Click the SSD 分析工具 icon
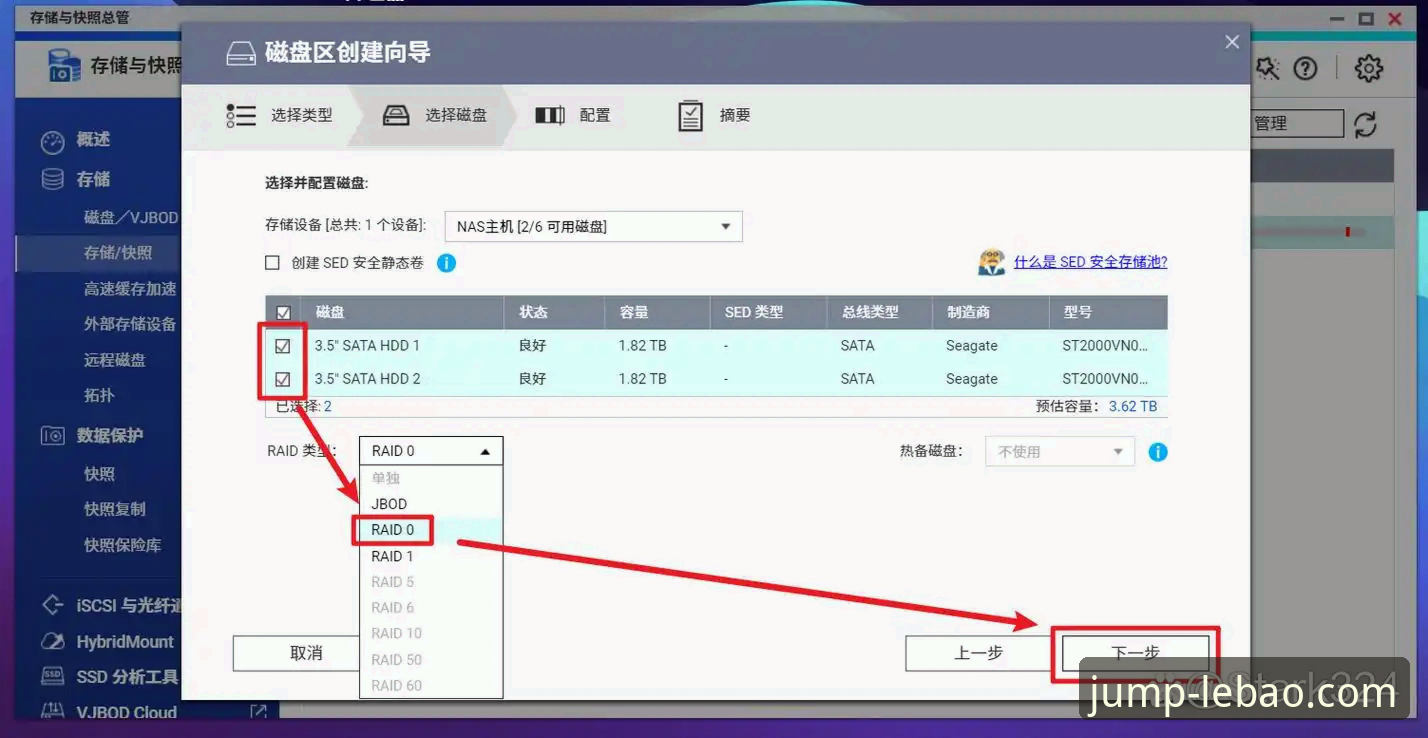The image size is (1428, 738). (52, 677)
